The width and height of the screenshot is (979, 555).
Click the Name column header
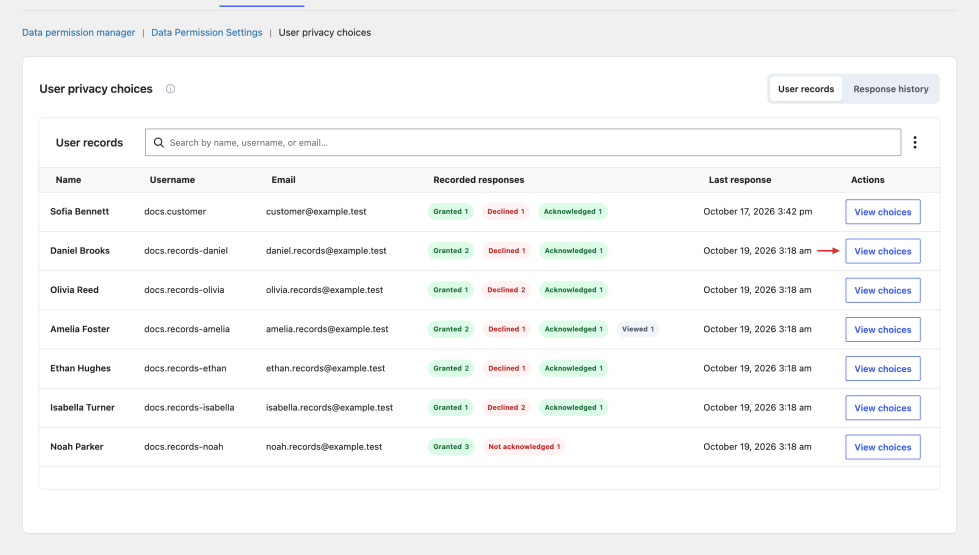coord(68,180)
